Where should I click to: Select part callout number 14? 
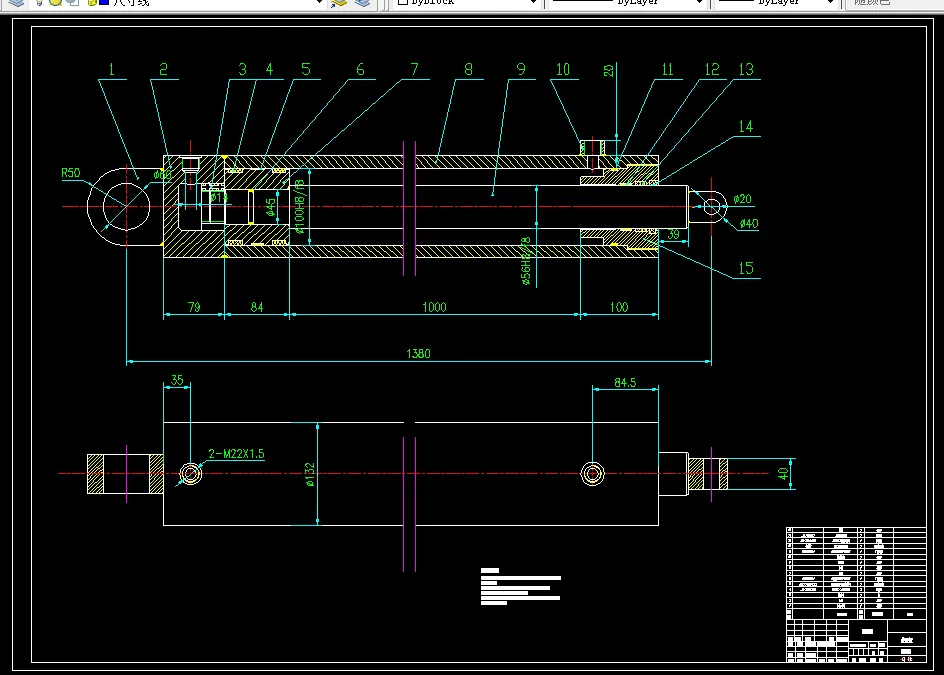tap(746, 126)
